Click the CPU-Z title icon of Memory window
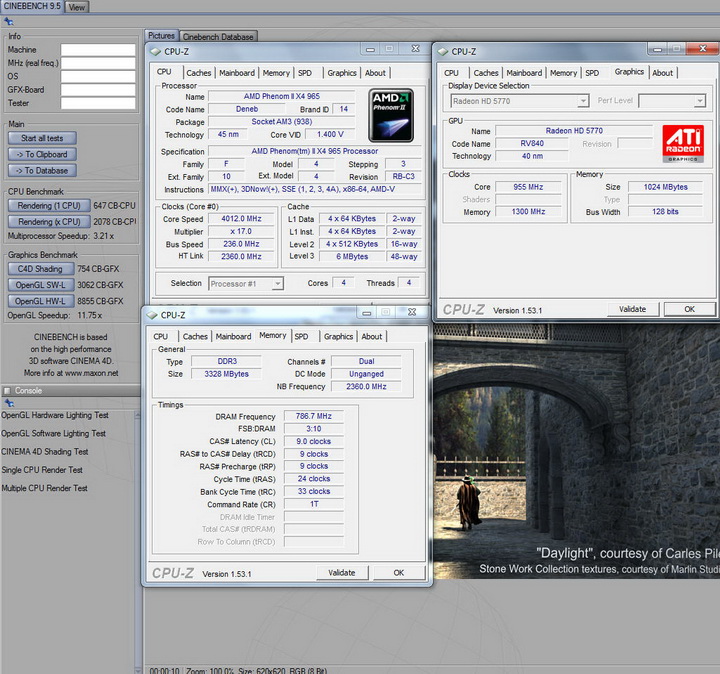720x674 pixels. click(x=154, y=315)
